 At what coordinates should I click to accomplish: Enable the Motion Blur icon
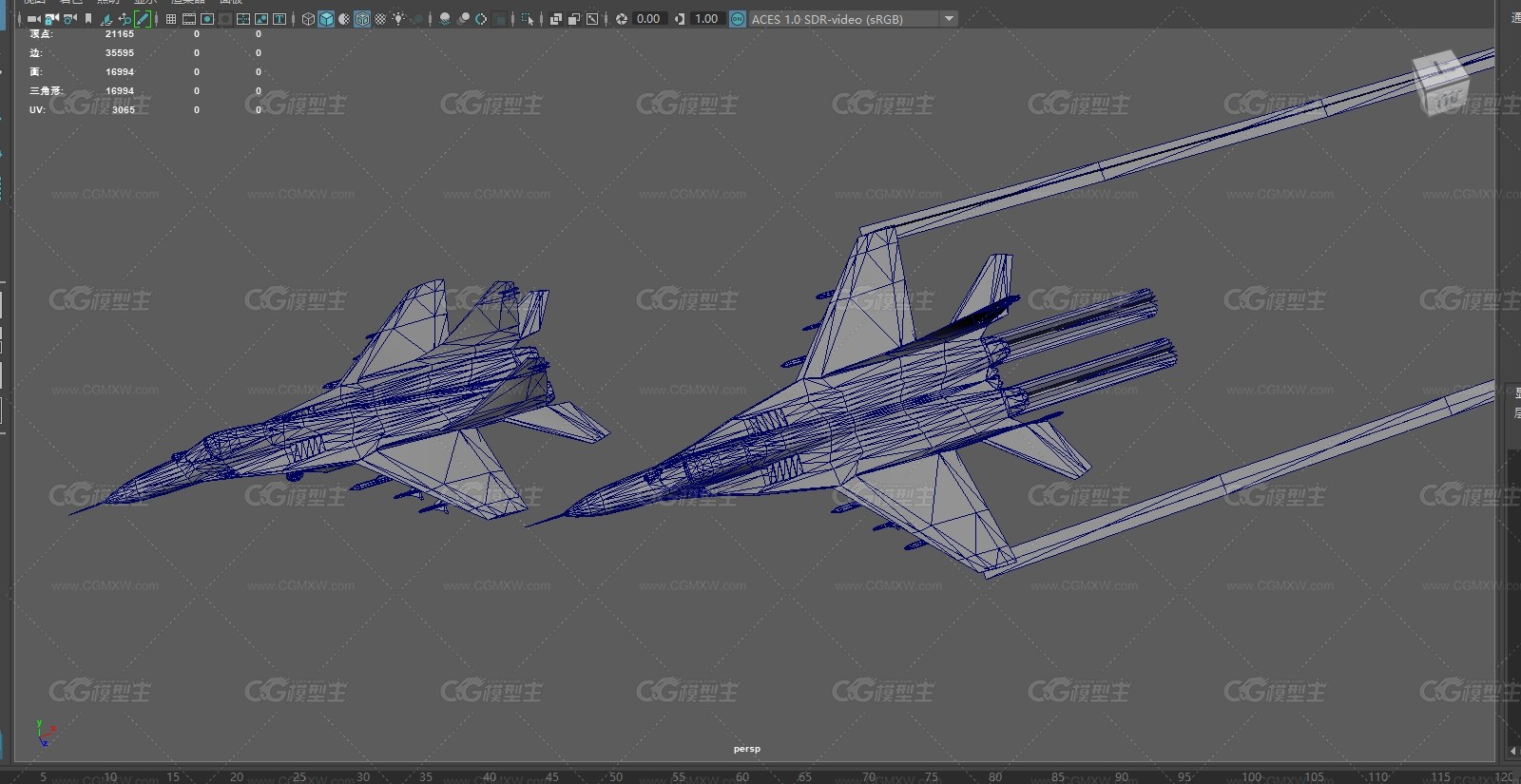(x=463, y=19)
